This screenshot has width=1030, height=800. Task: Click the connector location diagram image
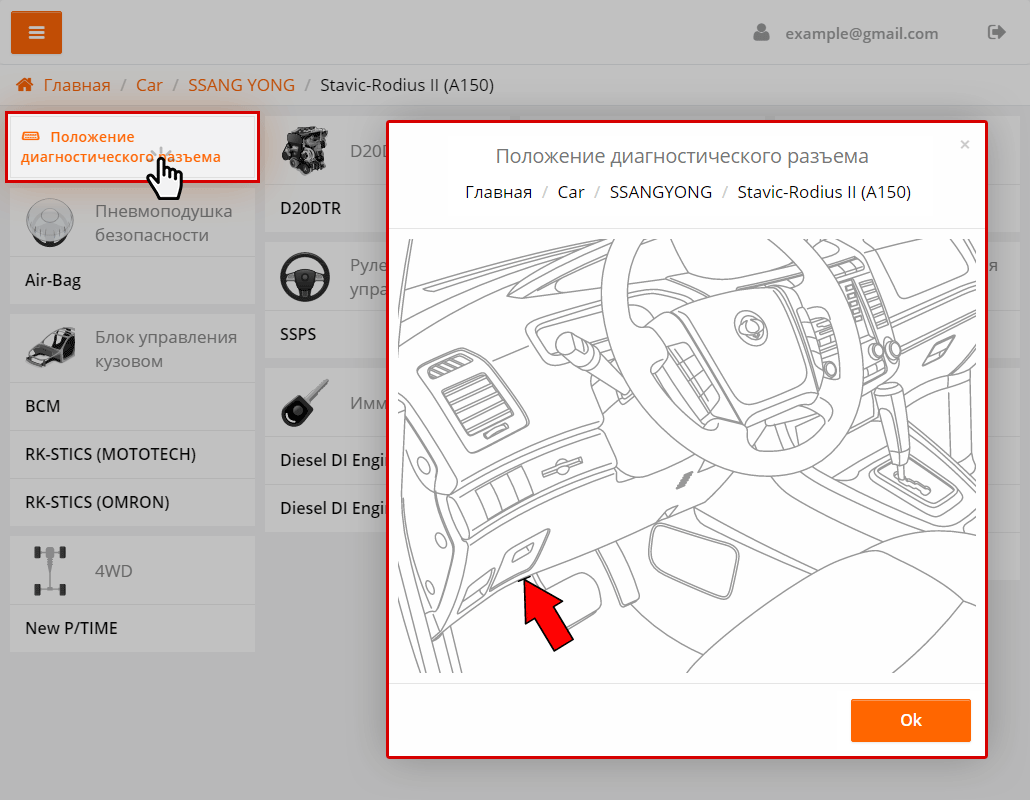tap(687, 455)
